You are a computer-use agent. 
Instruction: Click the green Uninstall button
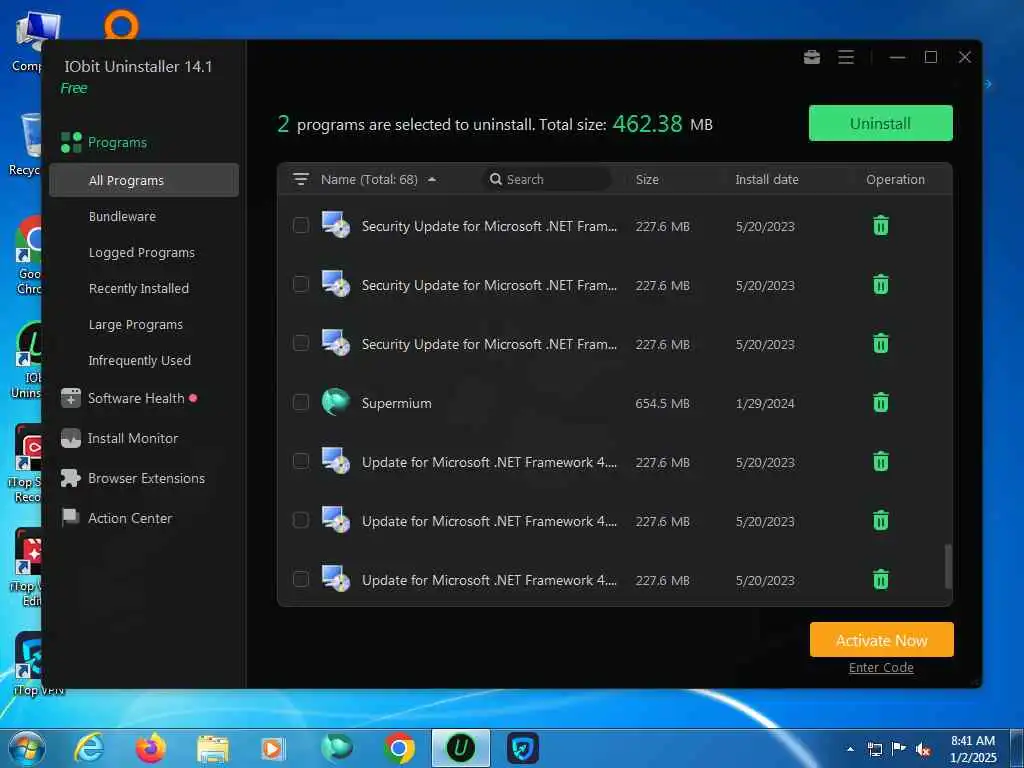pos(880,123)
